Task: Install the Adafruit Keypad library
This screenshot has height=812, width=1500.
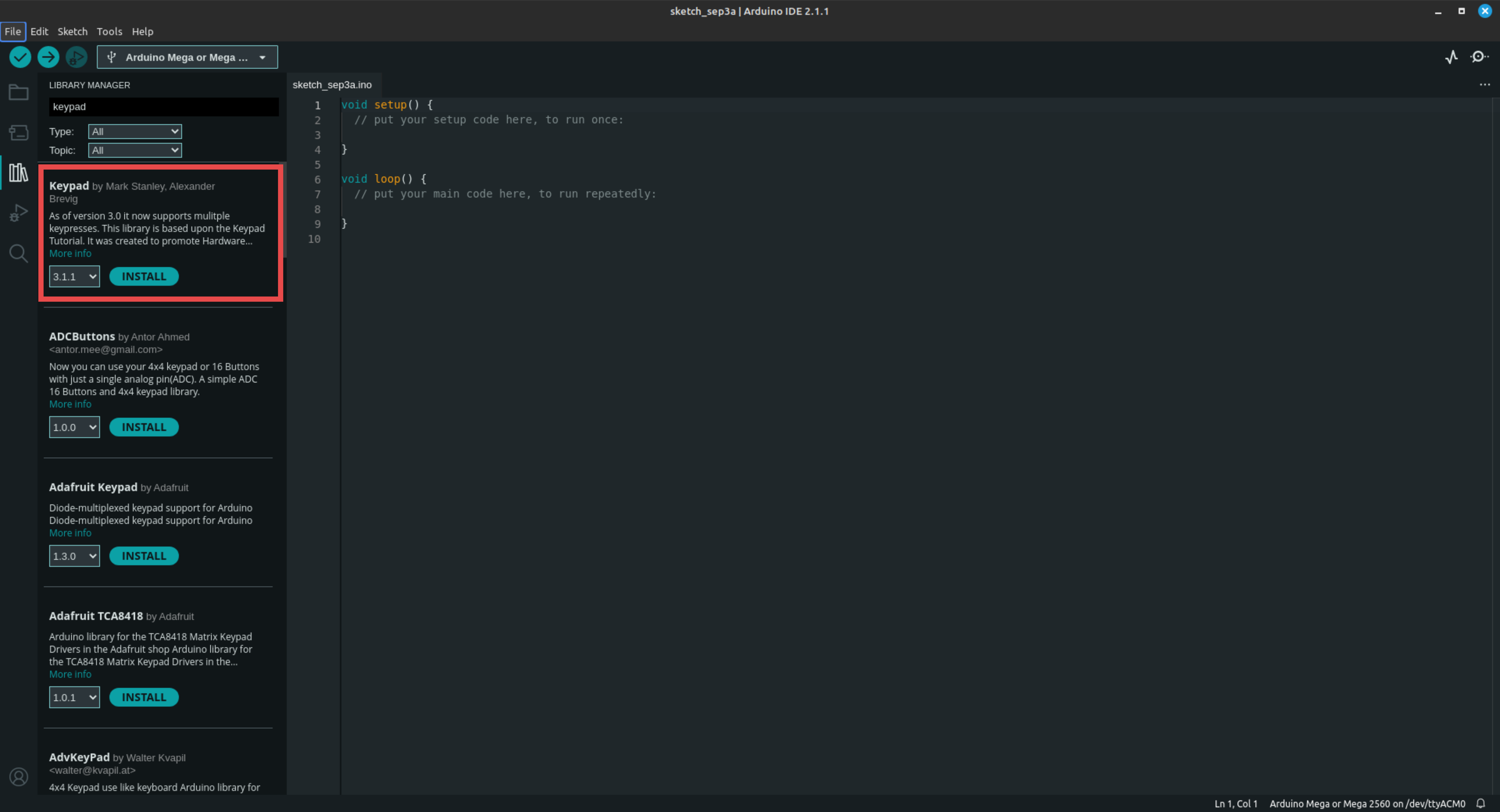Action: click(x=144, y=556)
